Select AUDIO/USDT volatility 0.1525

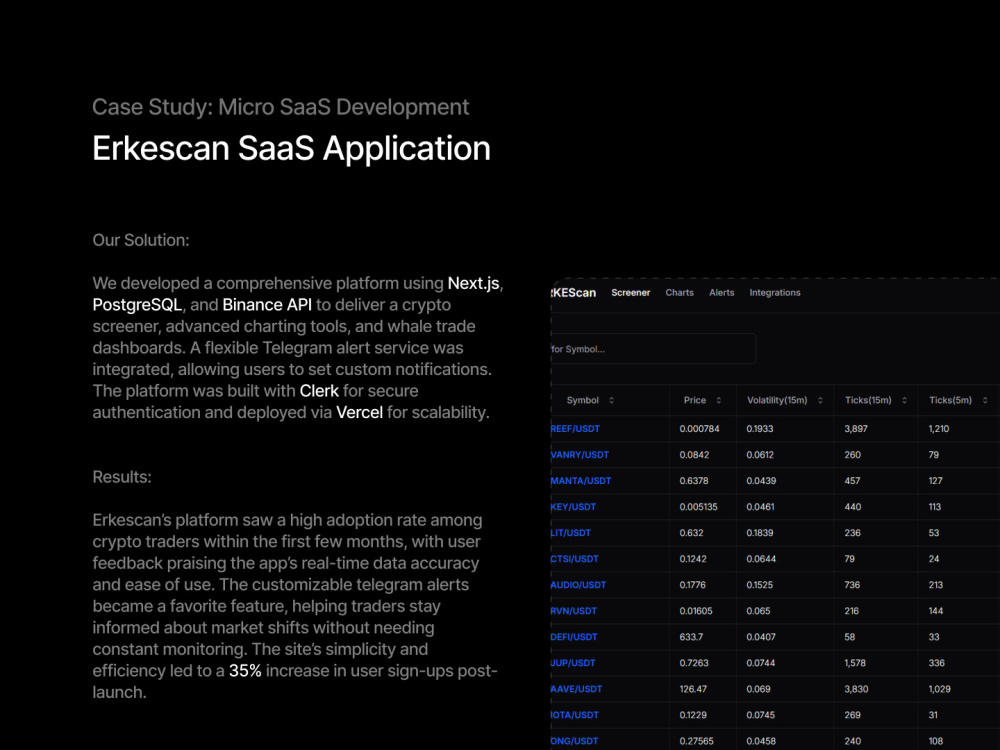pyautogui.click(x=760, y=585)
